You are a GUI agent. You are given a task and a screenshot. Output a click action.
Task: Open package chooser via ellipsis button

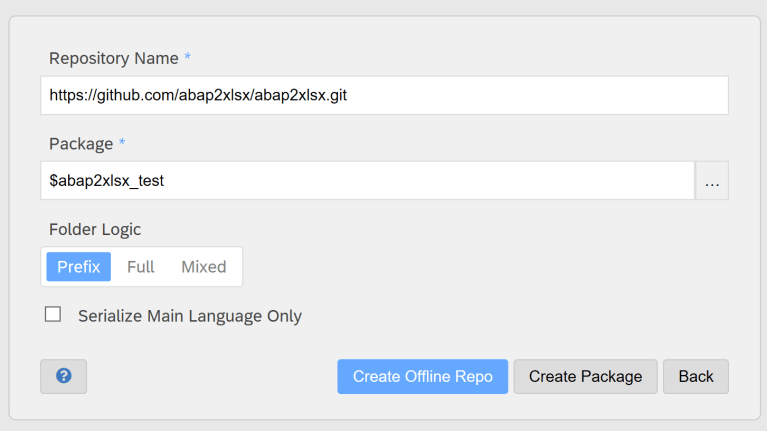coord(712,182)
